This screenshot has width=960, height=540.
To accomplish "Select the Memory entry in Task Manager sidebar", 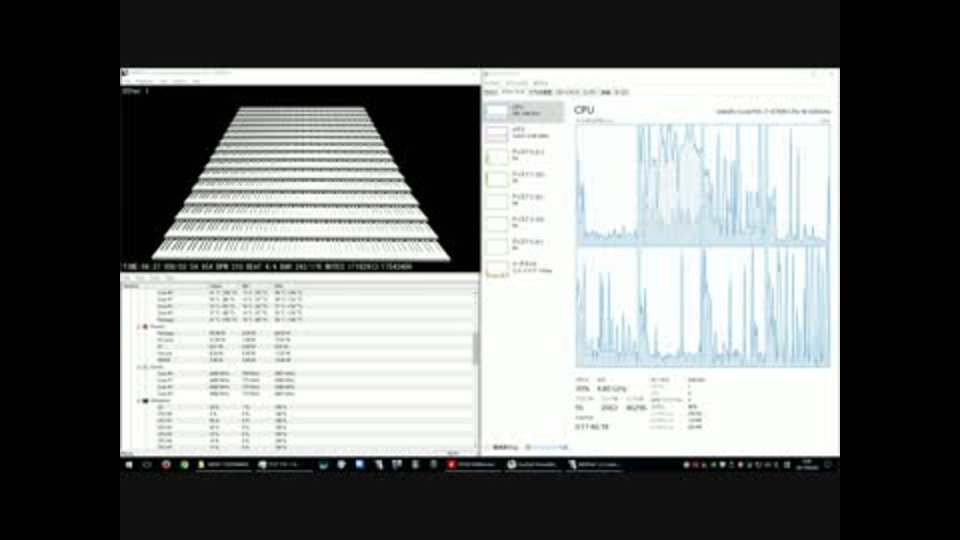I will tap(523, 133).
